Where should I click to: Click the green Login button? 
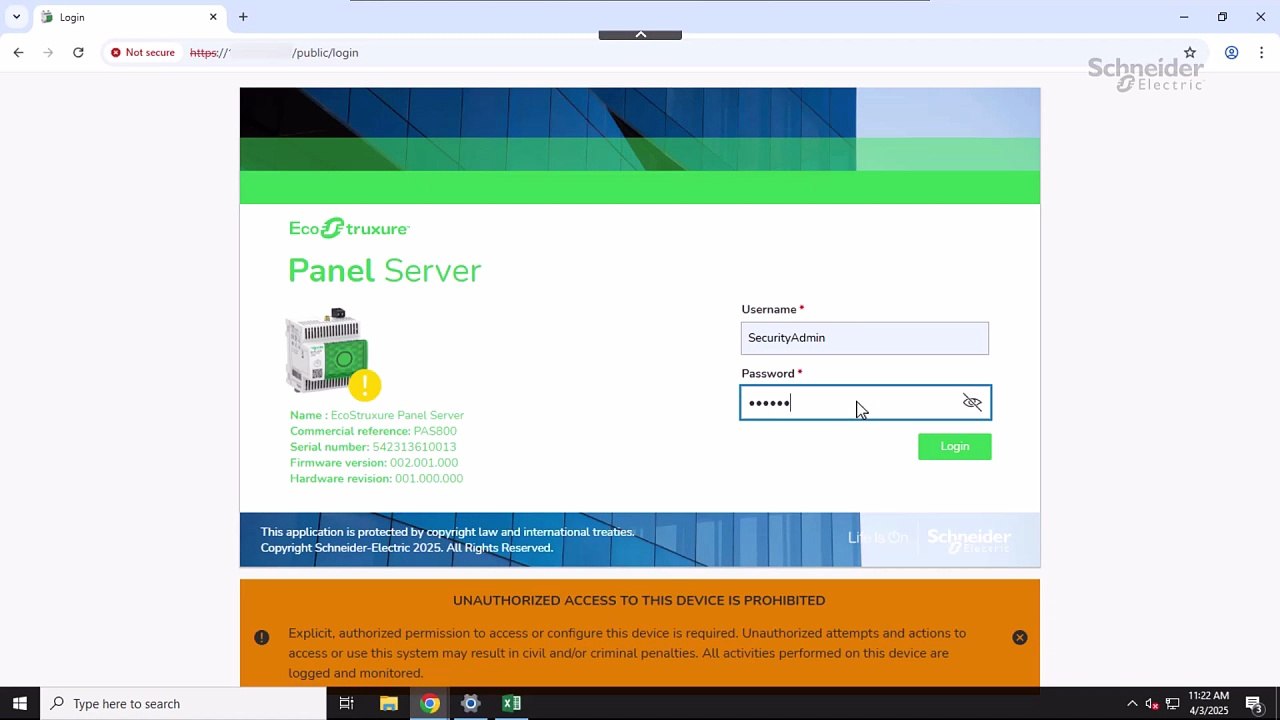click(955, 446)
